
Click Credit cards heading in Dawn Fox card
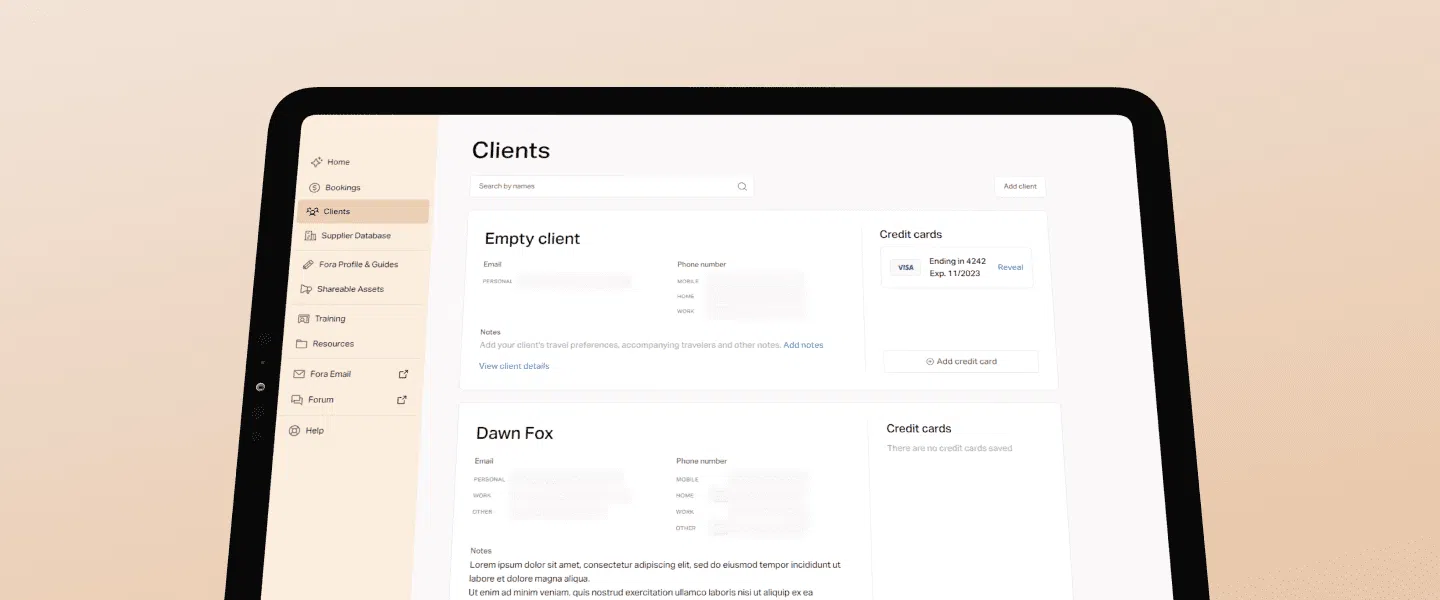(x=919, y=428)
